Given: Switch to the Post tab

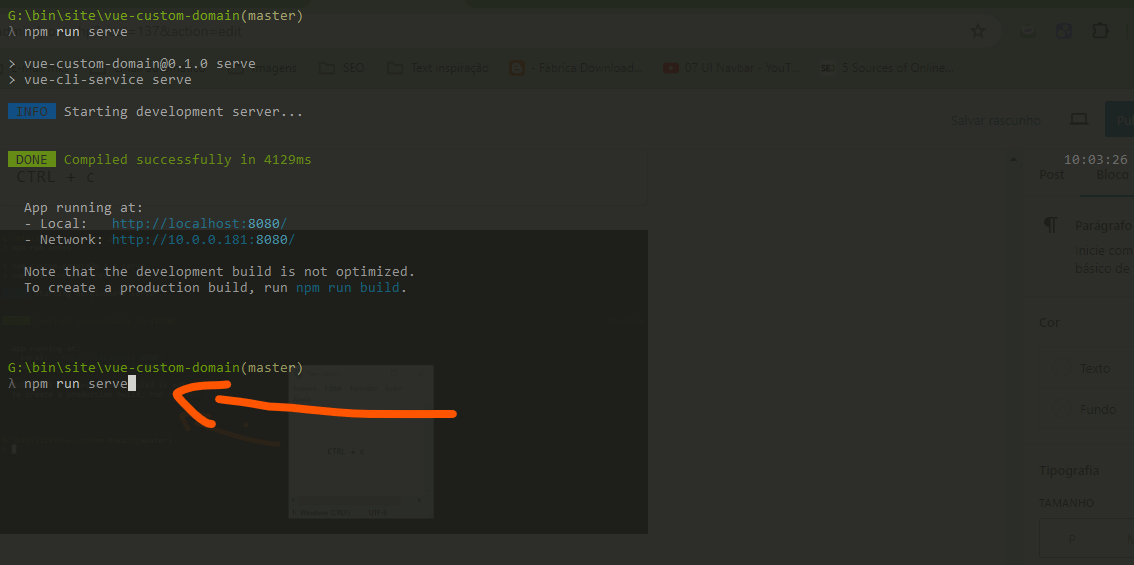Looking at the screenshot, I should point(1052,174).
